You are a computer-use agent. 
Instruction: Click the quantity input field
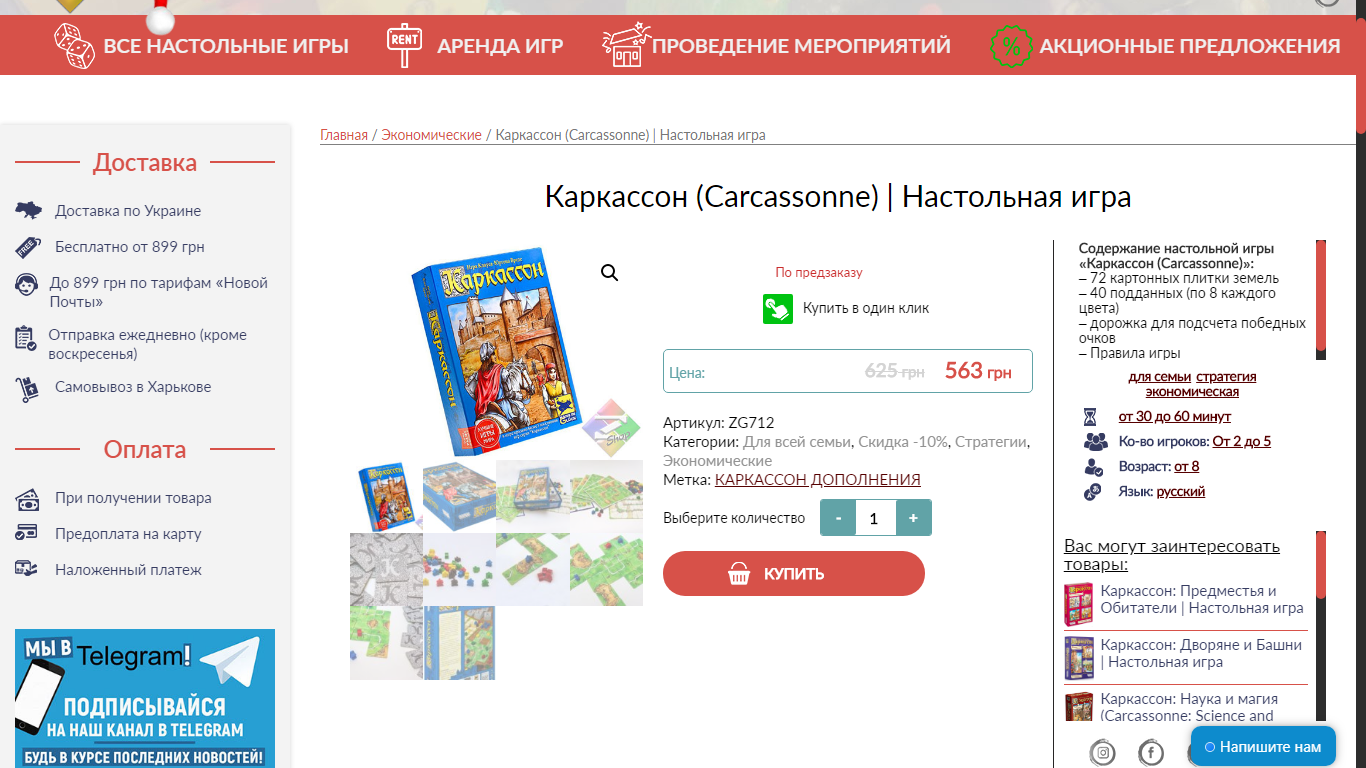pos(875,518)
